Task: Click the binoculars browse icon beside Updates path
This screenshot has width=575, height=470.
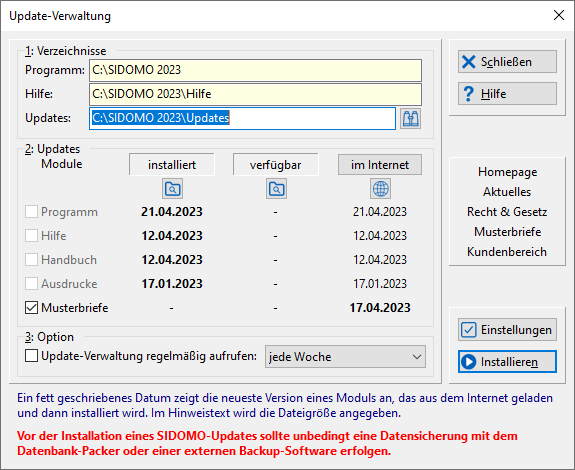Action: (x=410, y=118)
